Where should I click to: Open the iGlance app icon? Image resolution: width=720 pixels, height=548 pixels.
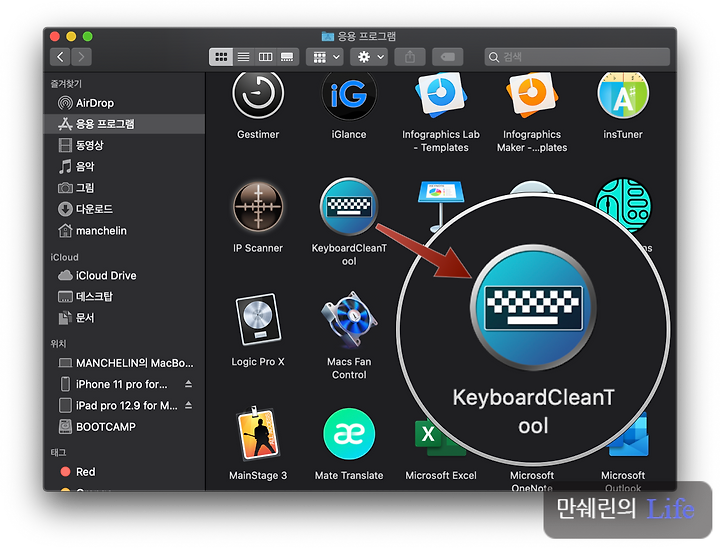tap(349, 95)
